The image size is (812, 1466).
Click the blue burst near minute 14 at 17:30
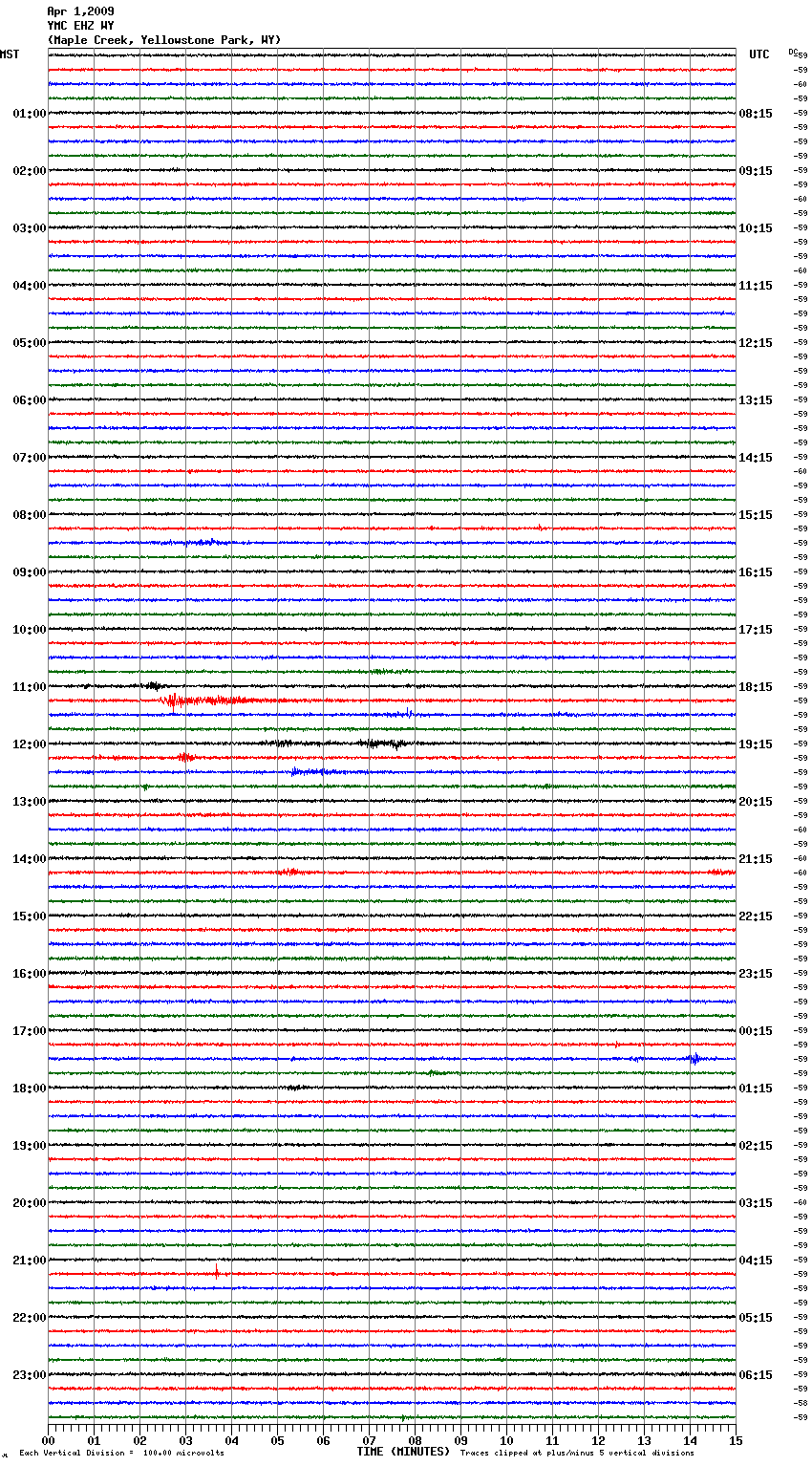point(694,1058)
